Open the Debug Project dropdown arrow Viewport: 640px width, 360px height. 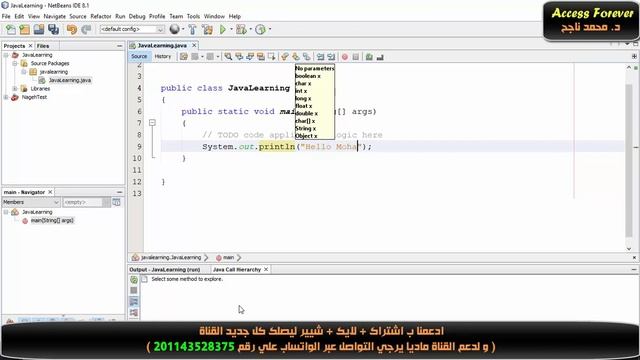[250, 29]
